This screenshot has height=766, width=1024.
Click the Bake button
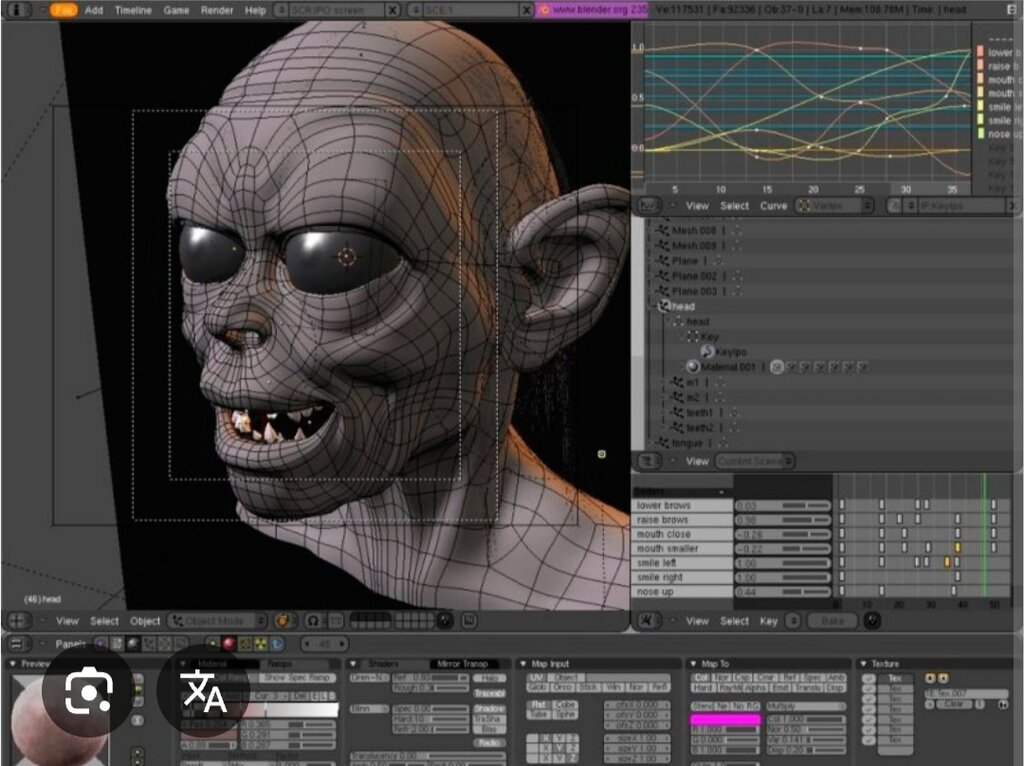coord(832,620)
